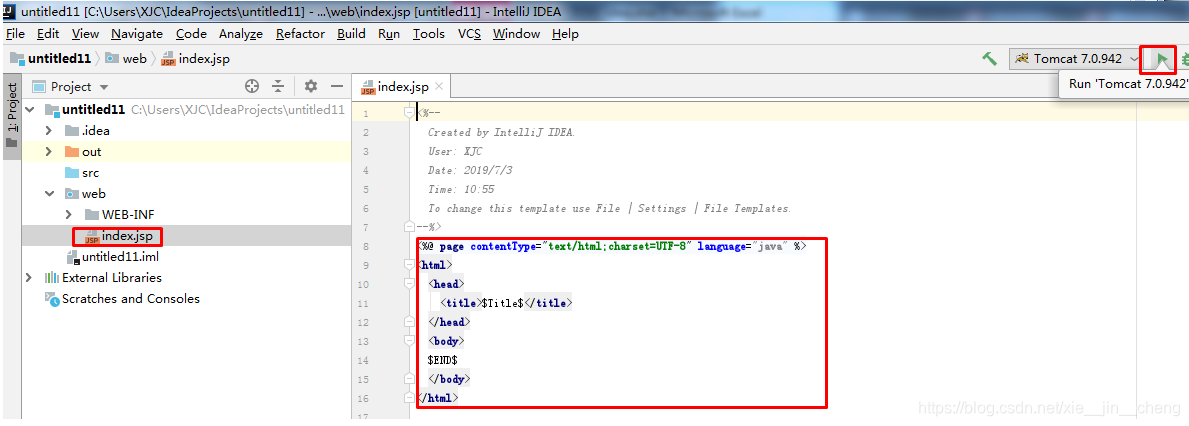Open the Window menu
Viewport: 1189px width, 426px height.
[516, 33]
